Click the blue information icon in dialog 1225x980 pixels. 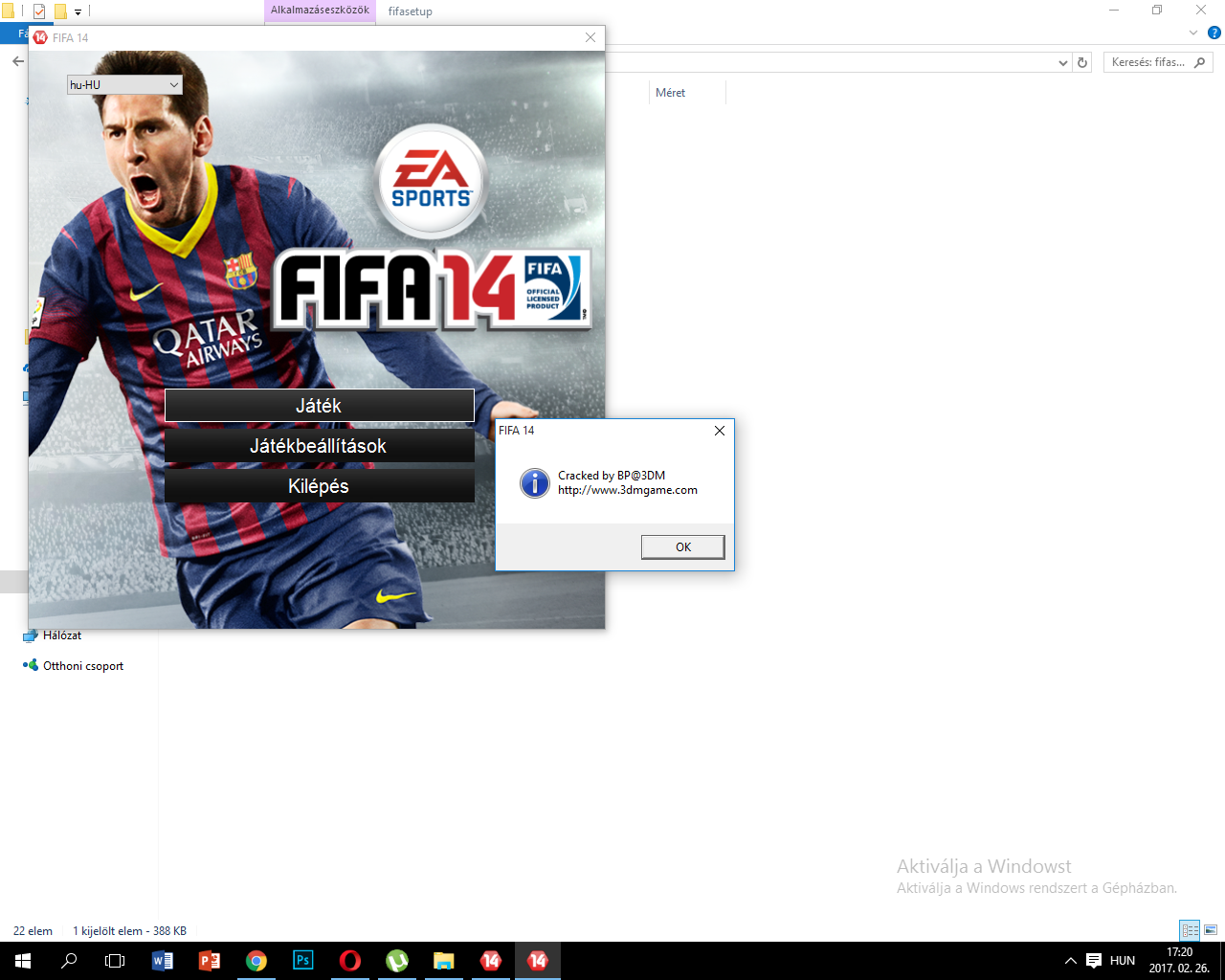pyautogui.click(x=534, y=482)
